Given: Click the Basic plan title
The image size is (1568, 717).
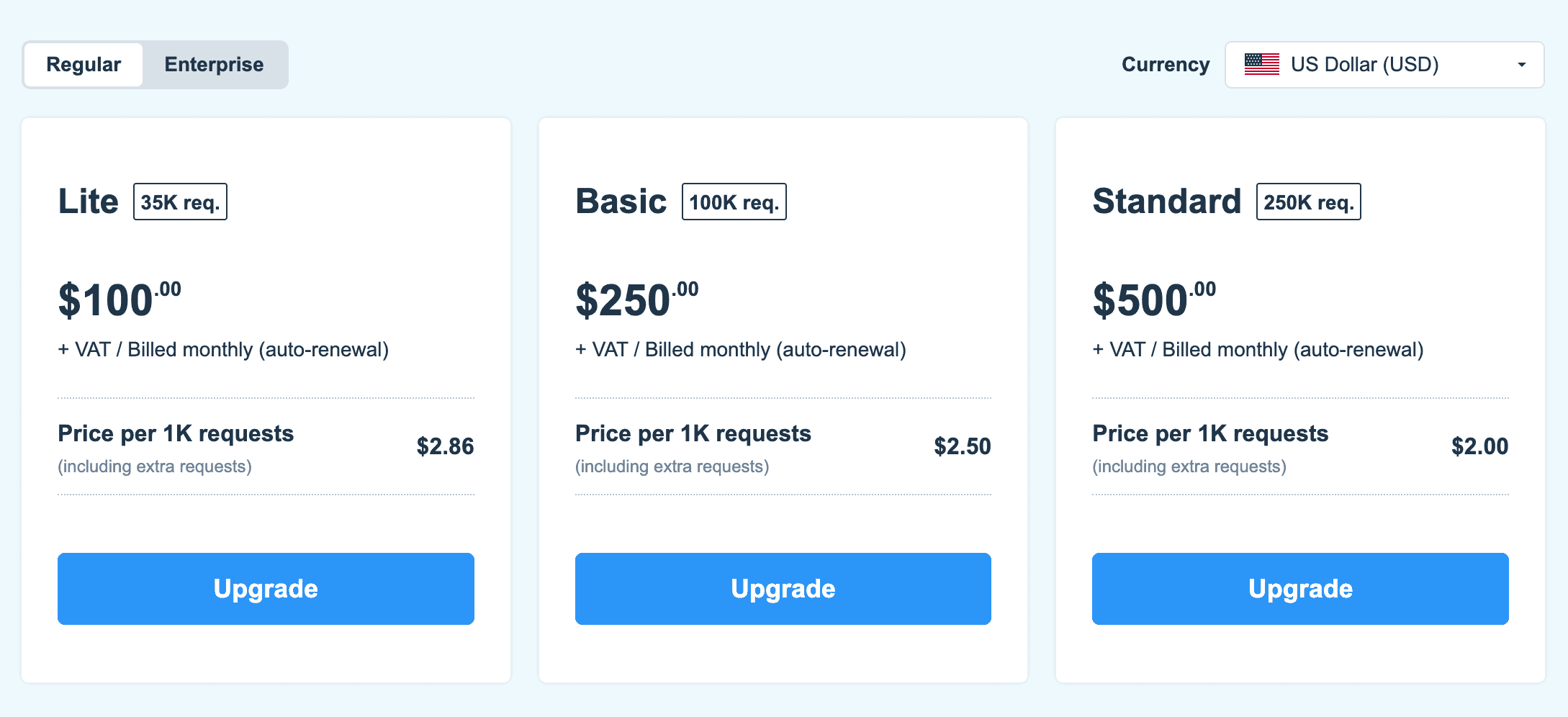Looking at the screenshot, I should tap(621, 202).
